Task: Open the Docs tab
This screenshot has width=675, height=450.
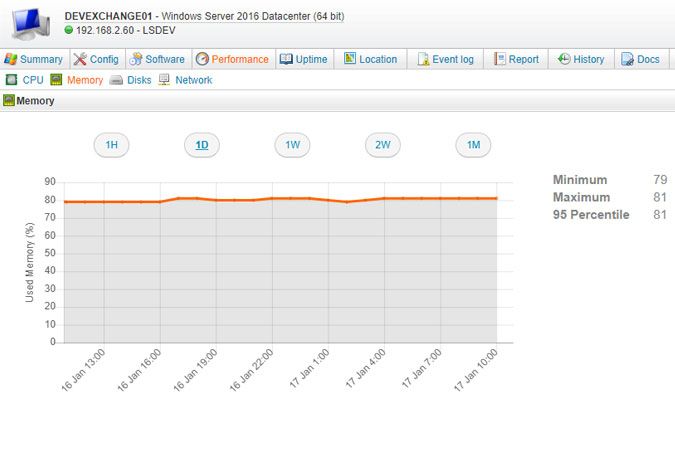Action: click(640, 60)
